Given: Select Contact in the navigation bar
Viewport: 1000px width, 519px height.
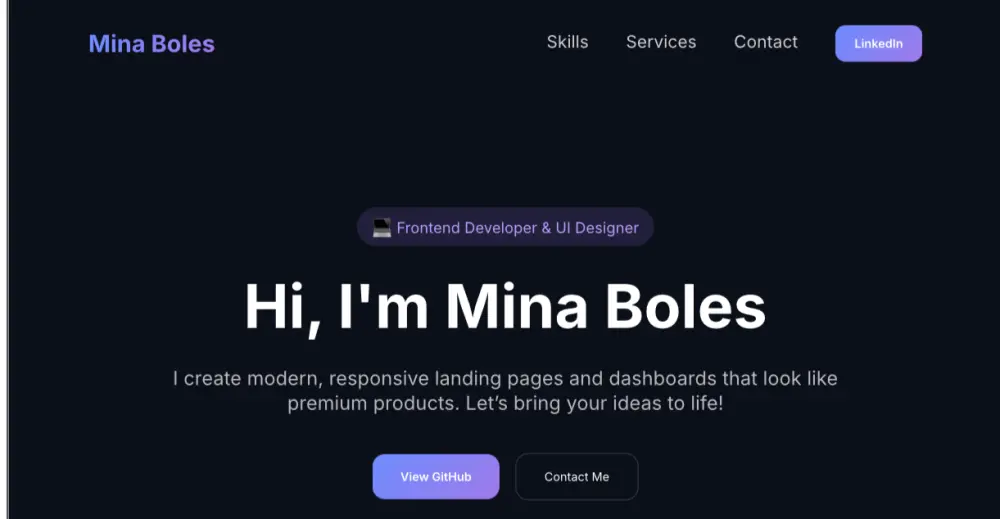Looking at the screenshot, I should tap(765, 42).
